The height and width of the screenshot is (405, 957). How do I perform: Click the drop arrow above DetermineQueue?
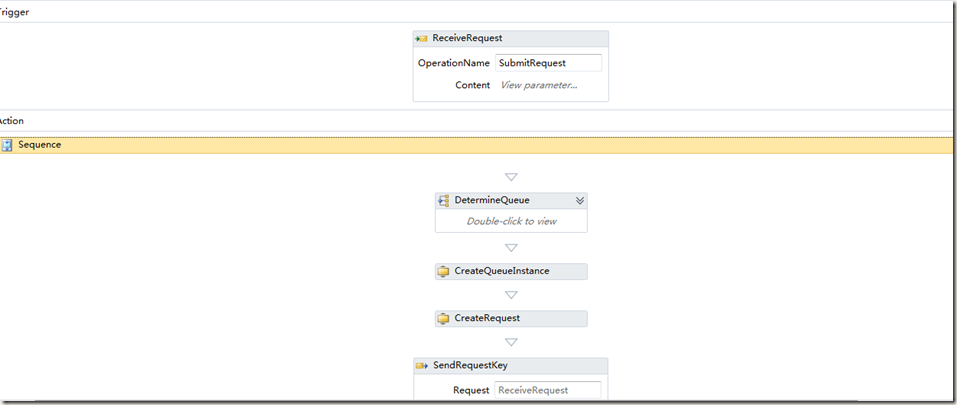pos(511,177)
